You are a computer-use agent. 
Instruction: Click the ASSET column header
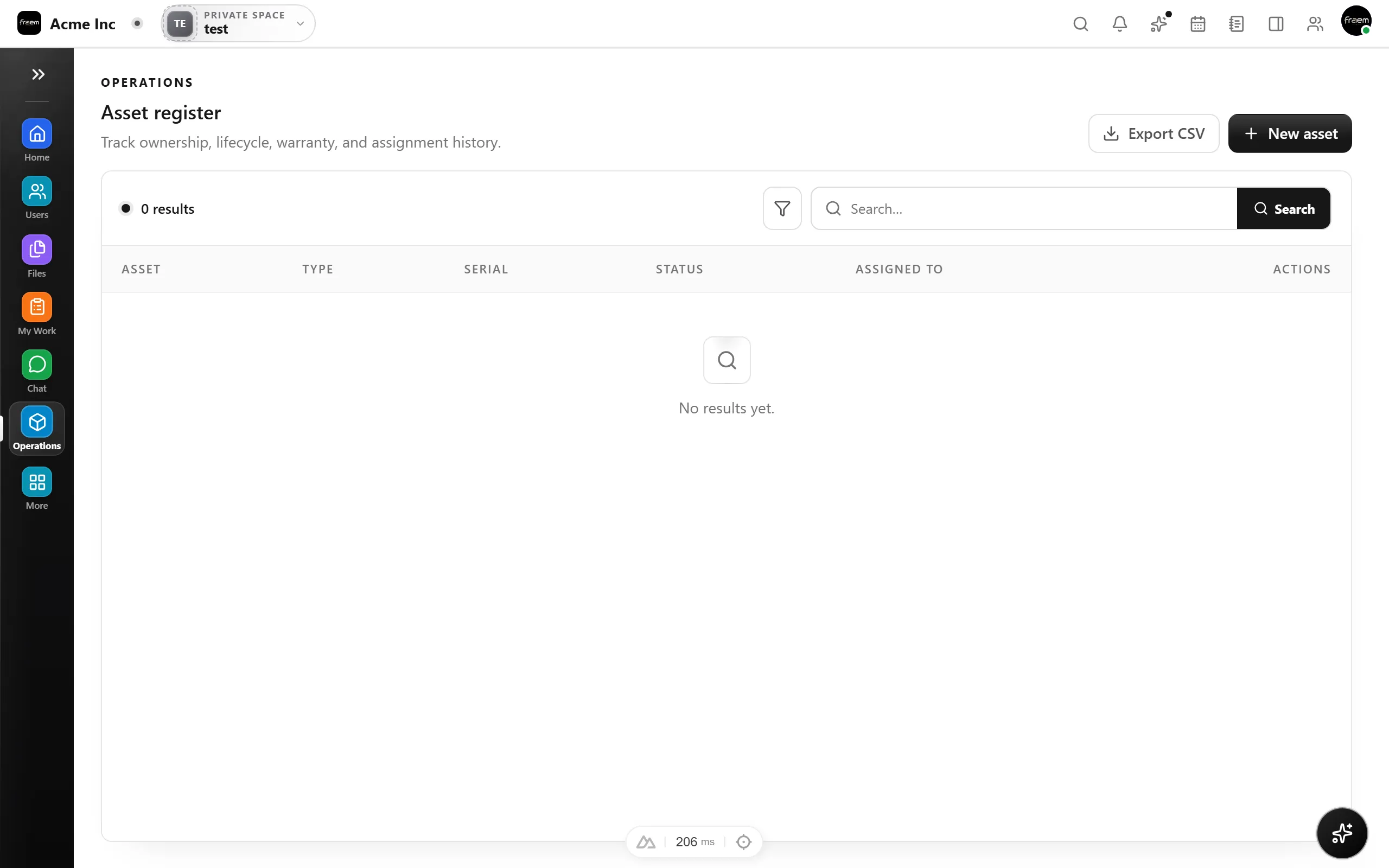point(141,269)
